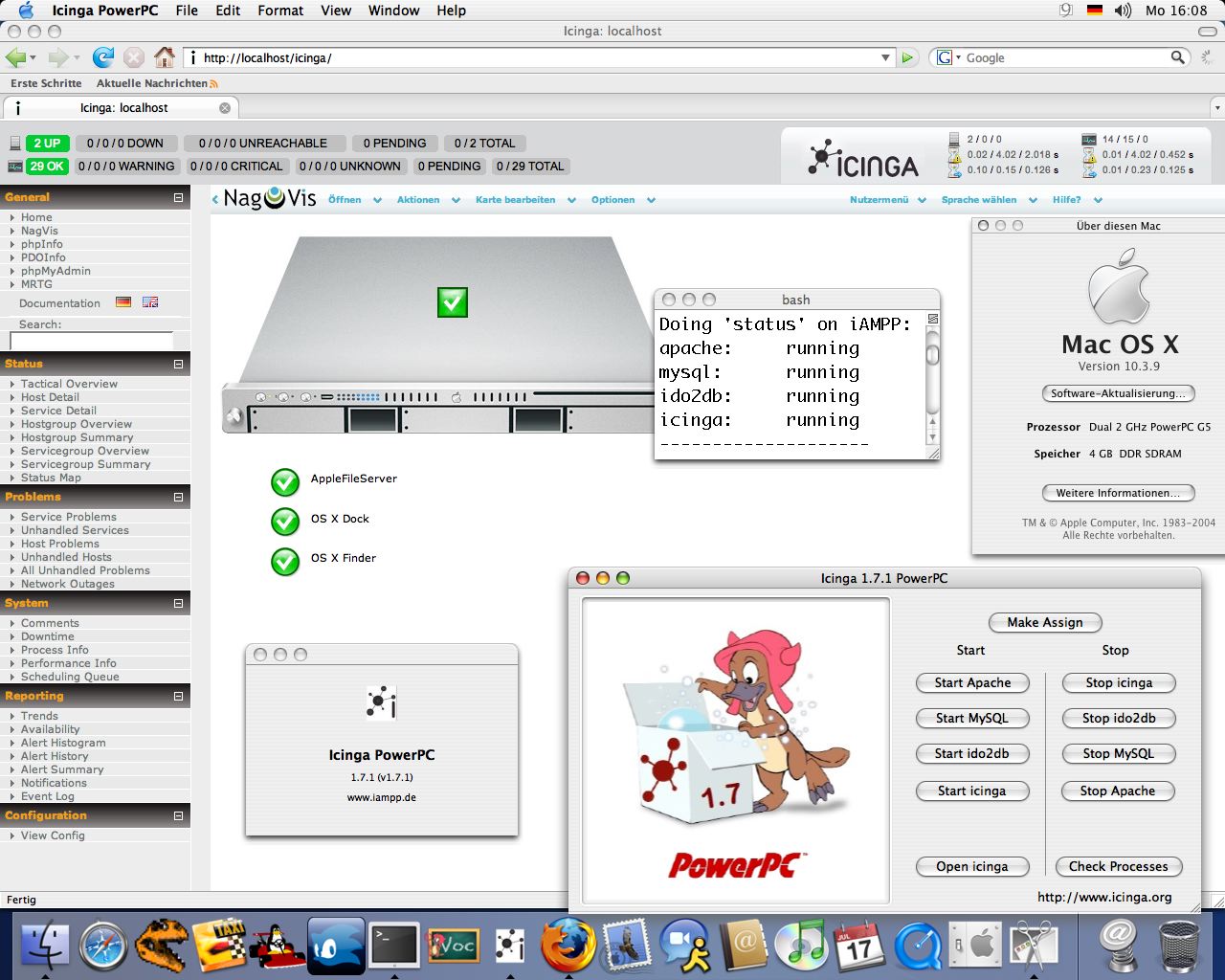The height and width of the screenshot is (980, 1225).
Task: Click the browser home icon
Action: (x=165, y=57)
